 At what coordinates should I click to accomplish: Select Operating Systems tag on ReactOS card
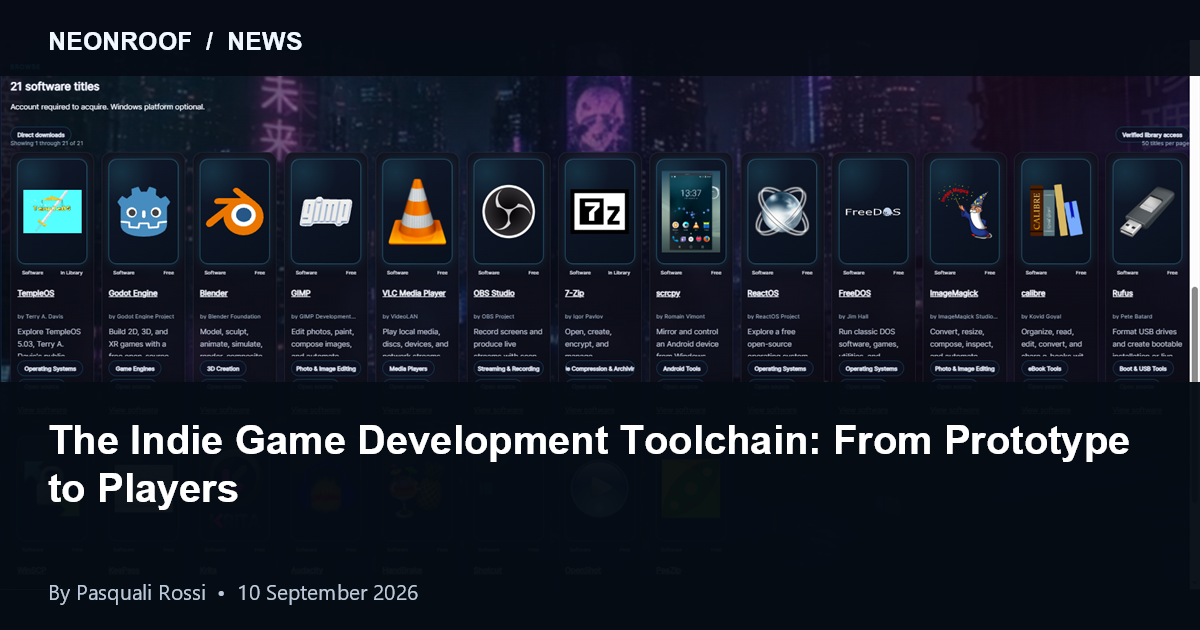tap(780, 368)
